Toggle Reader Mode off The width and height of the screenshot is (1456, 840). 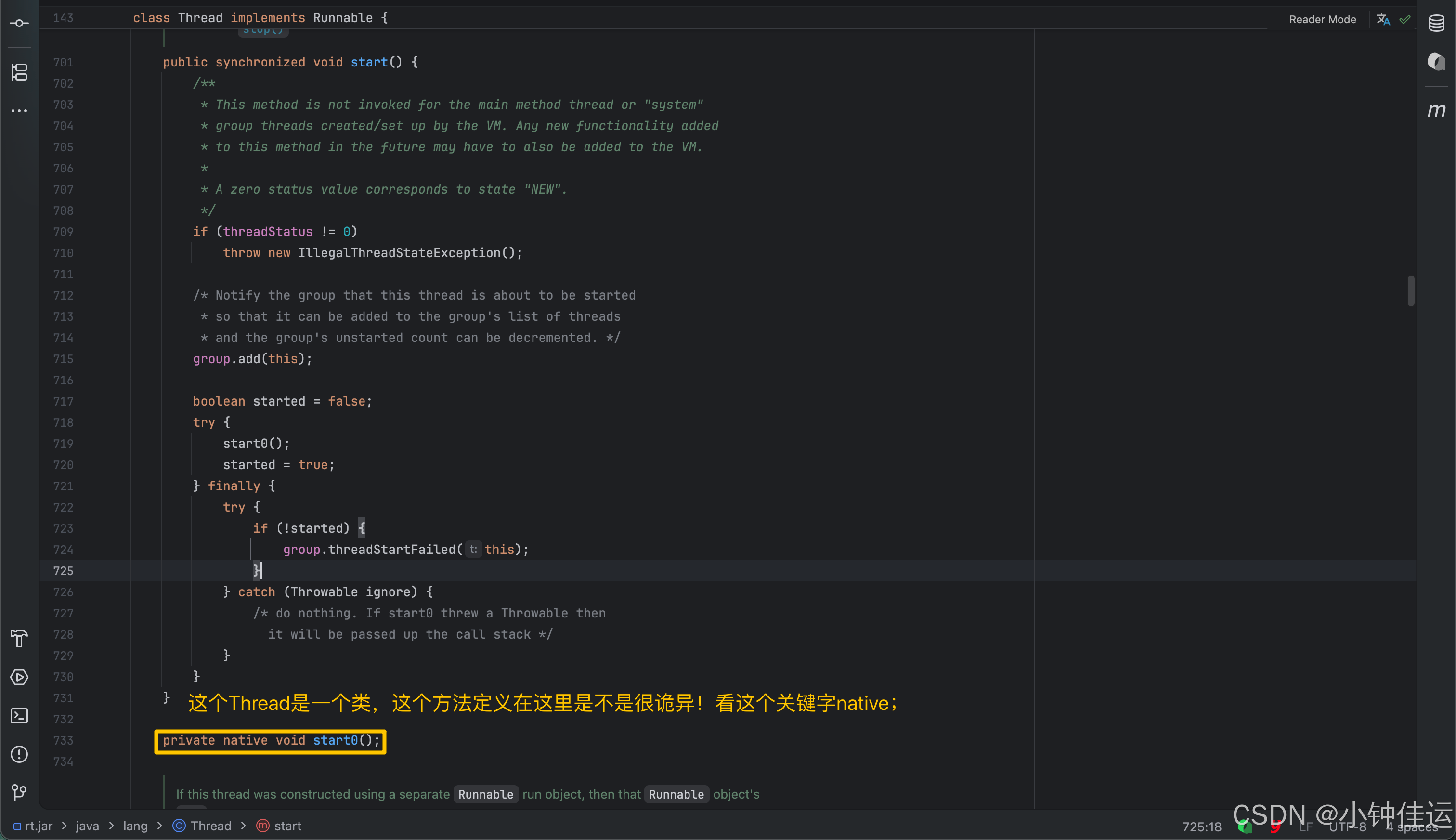pos(1322,19)
